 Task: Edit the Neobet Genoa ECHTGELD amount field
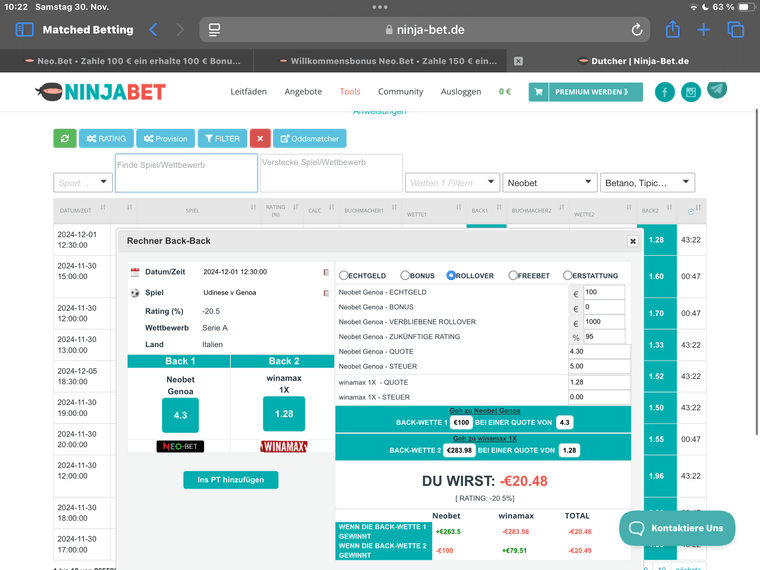click(x=604, y=292)
